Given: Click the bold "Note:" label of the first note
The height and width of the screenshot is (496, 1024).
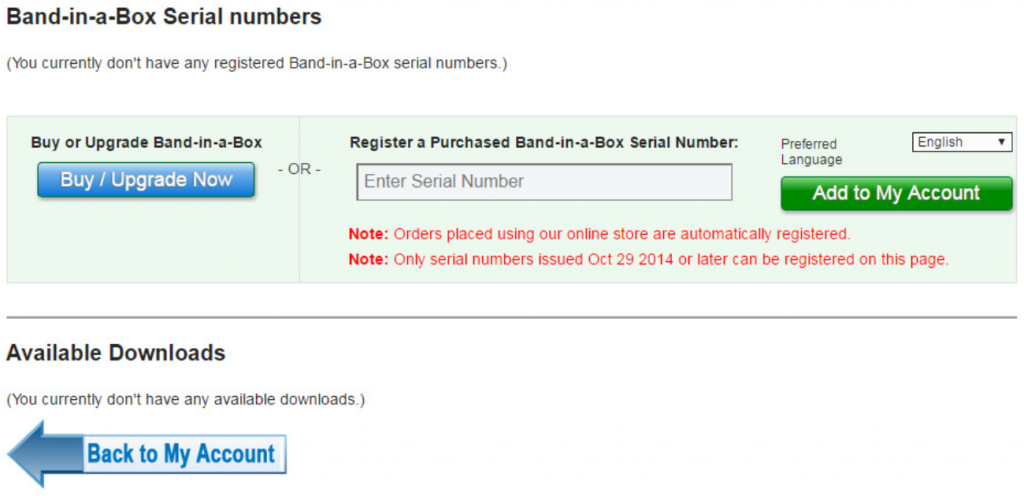Looking at the screenshot, I should click(368, 234).
